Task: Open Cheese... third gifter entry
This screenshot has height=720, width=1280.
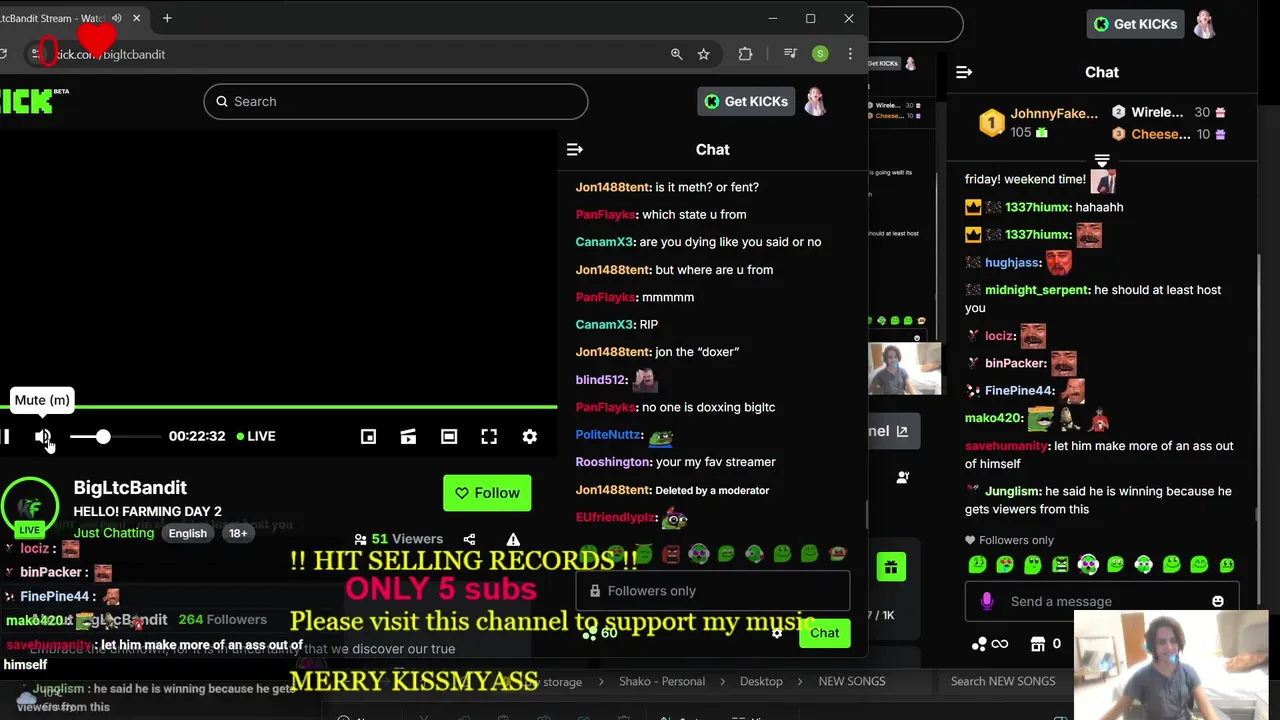Action: [x=1169, y=134]
